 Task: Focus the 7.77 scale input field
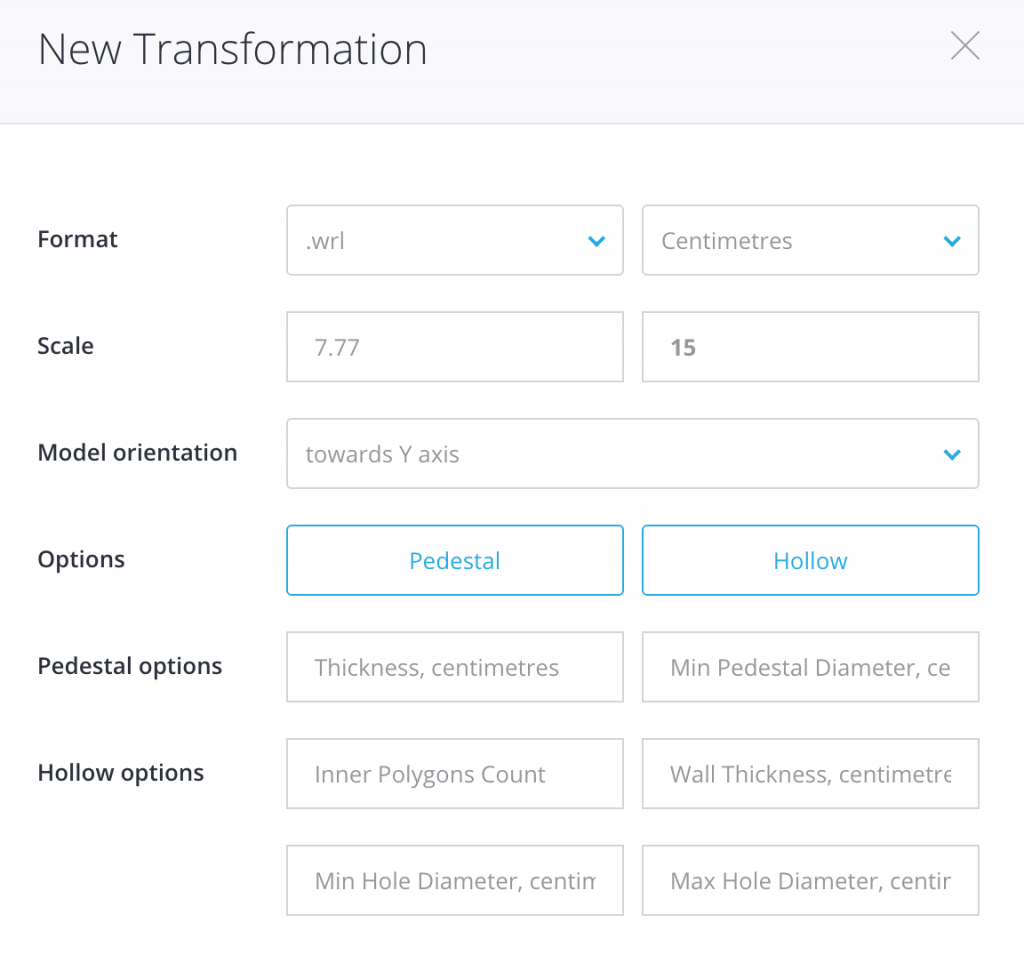(454, 347)
